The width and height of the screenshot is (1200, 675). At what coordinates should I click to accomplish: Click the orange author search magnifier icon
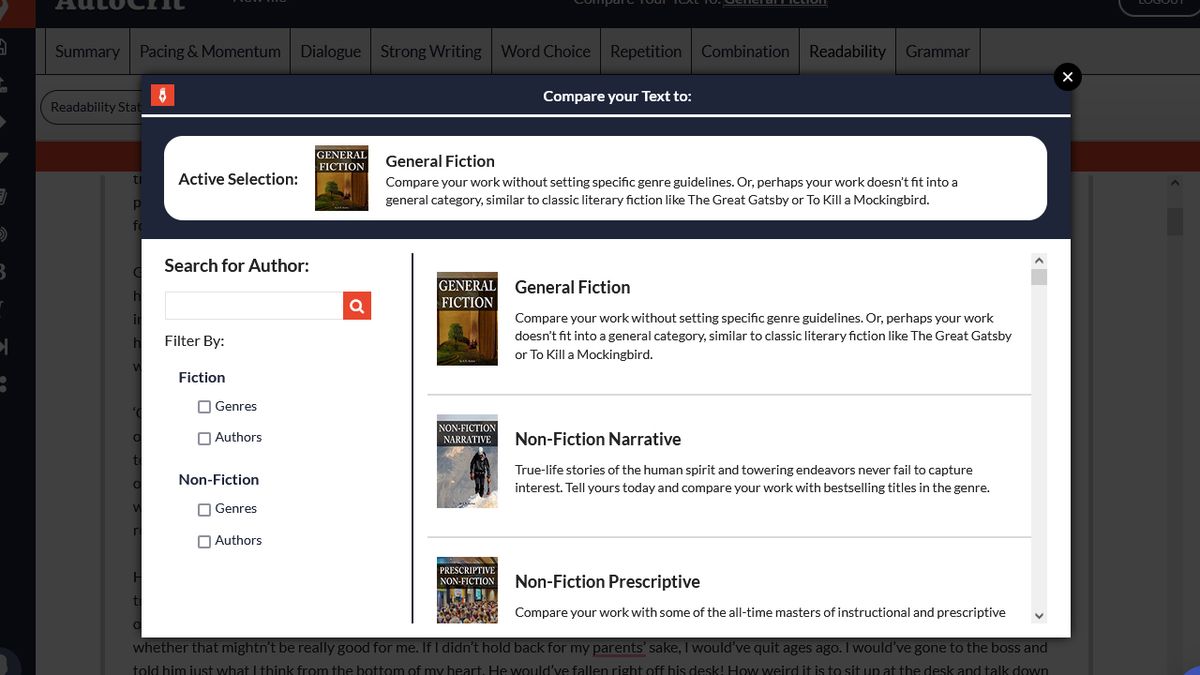[x=357, y=306]
